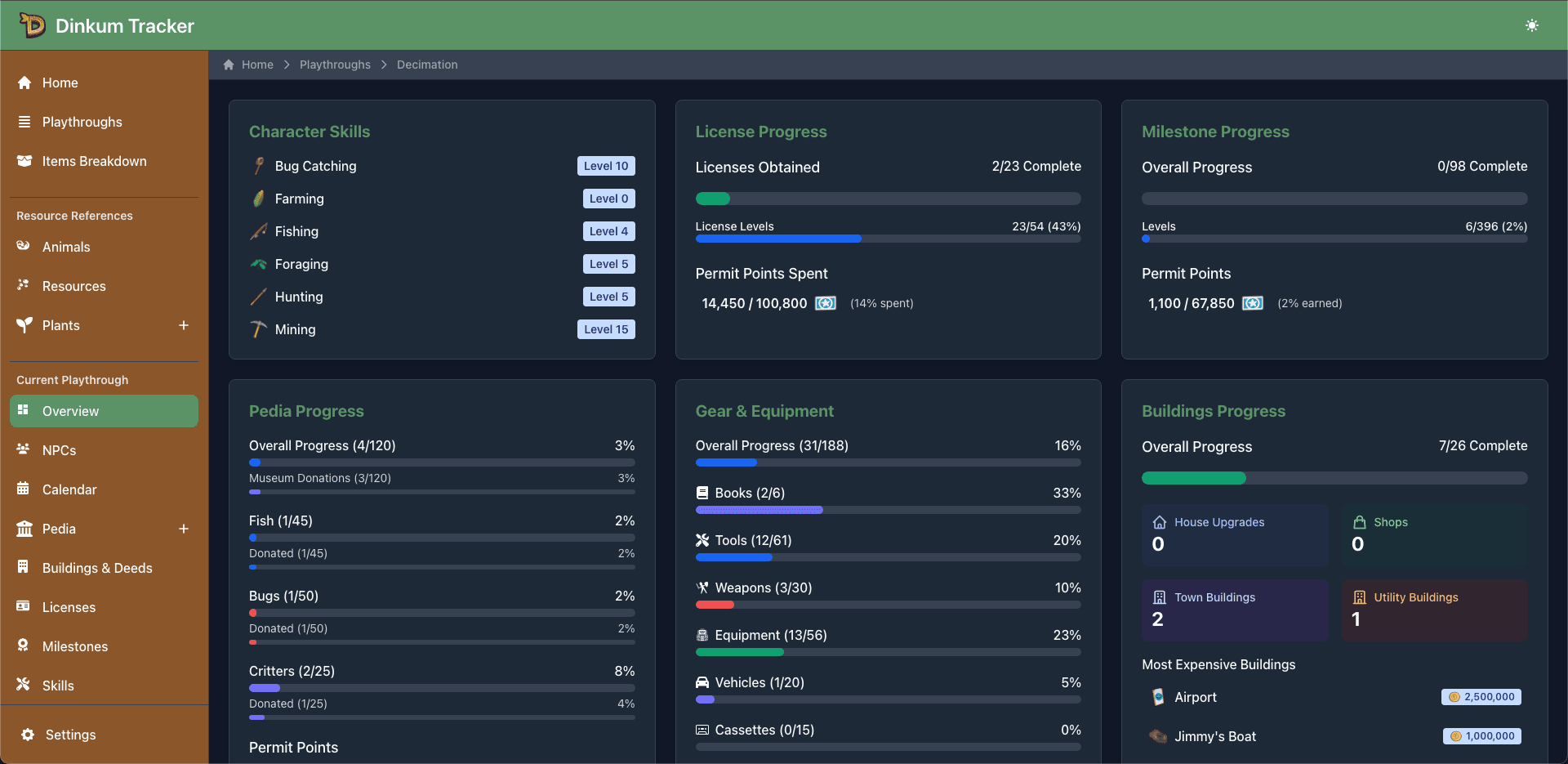Click the Licenses Obtained progress bar
This screenshot has width=1568, height=764.
pyautogui.click(x=888, y=199)
